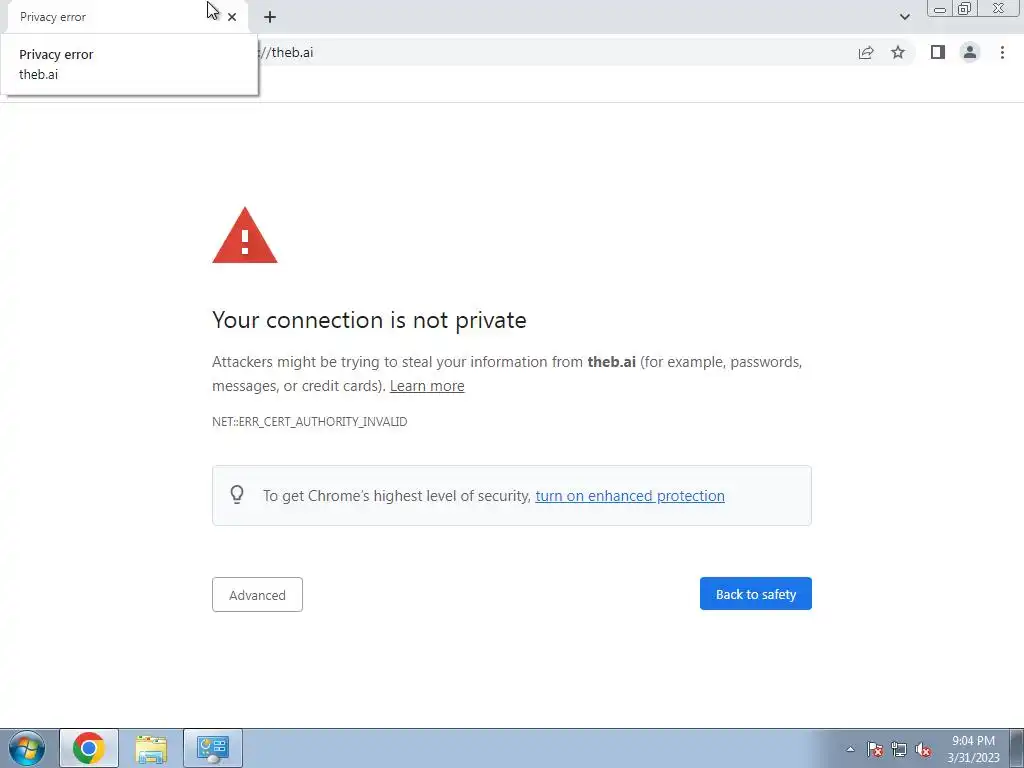Viewport: 1024px width, 768px height.
Task: Toggle the Chrome side panel
Action: 938,52
